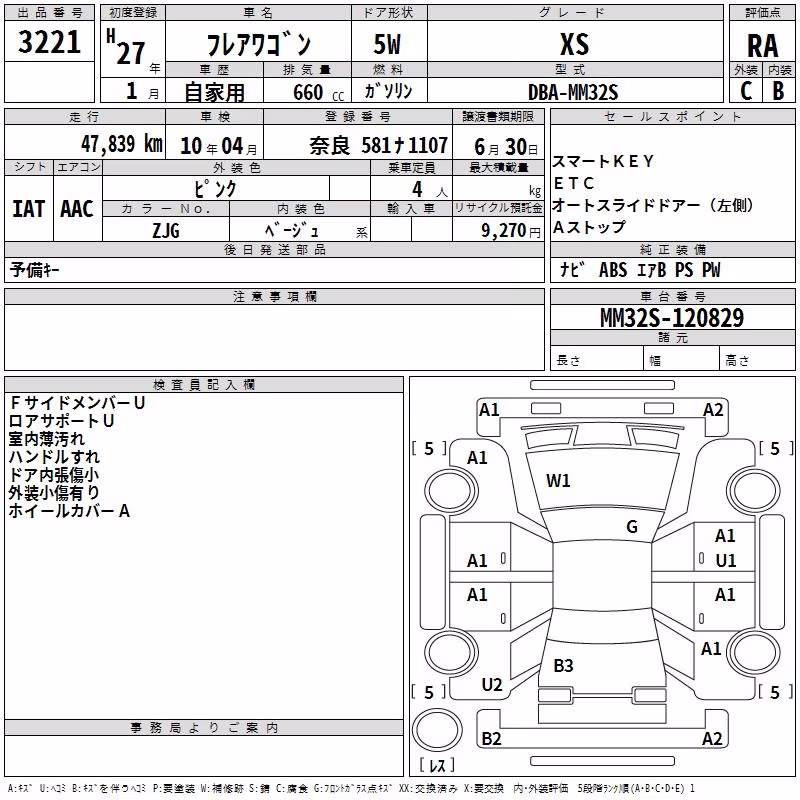
Task: Click the ETC sales point line
Action: 574,184
